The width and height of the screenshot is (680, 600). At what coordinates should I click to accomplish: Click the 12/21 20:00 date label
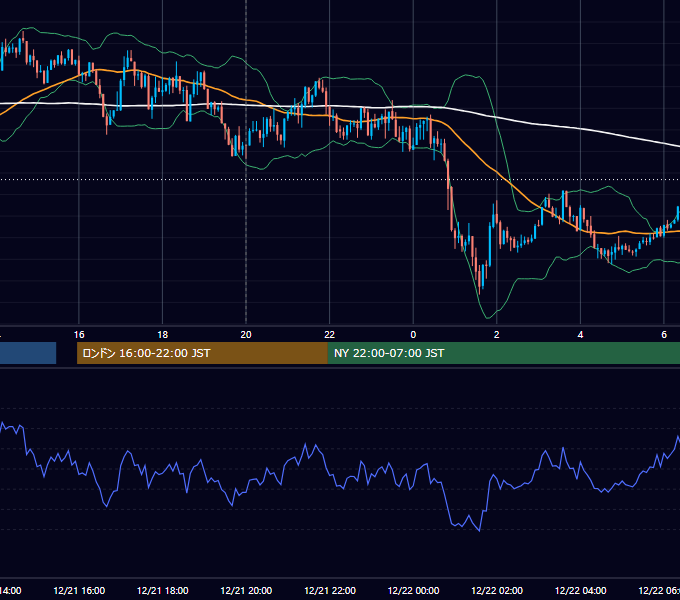click(246, 590)
